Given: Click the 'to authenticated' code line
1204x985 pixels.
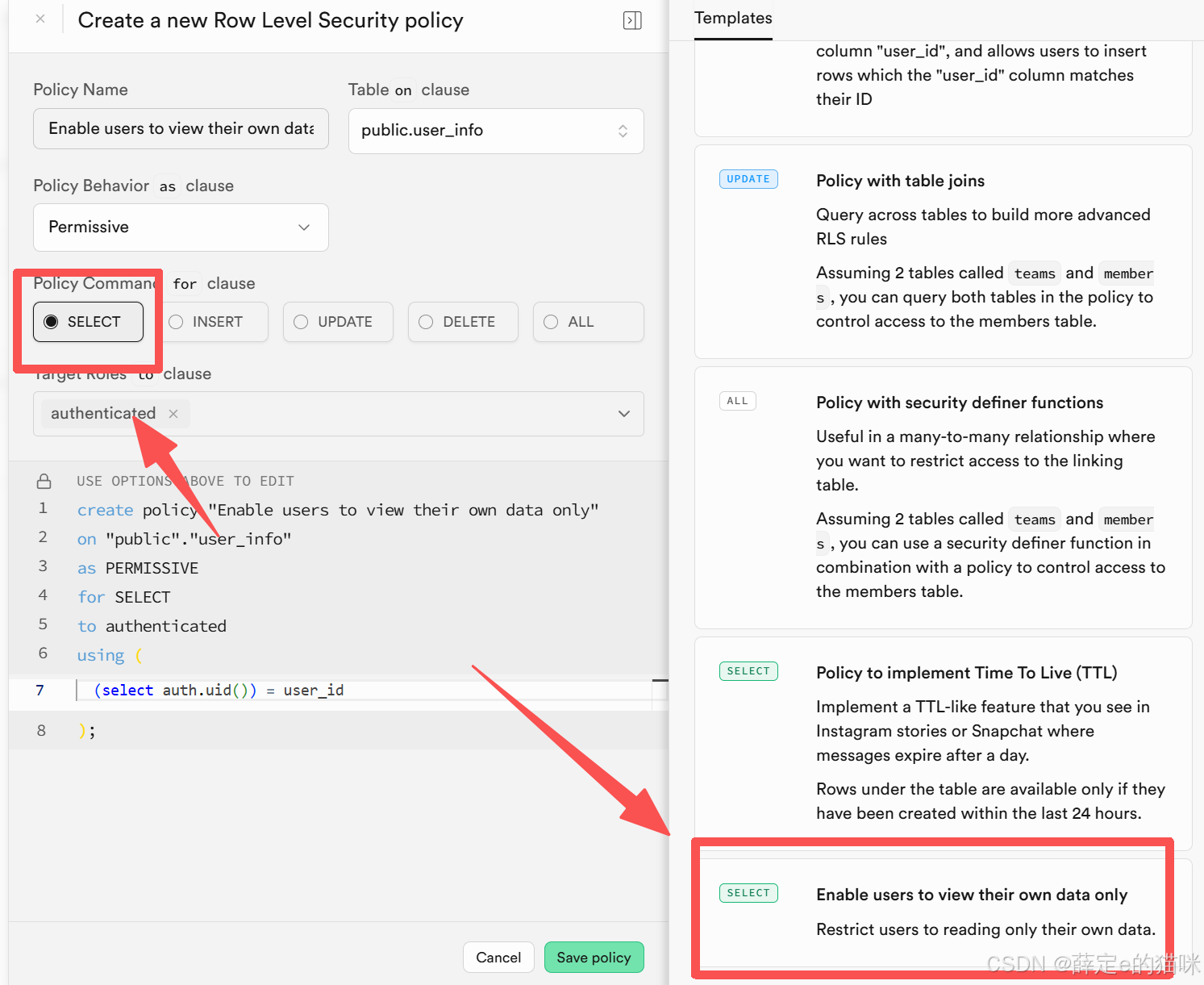Looking at the screenshot, I should (x=152, y=627).
